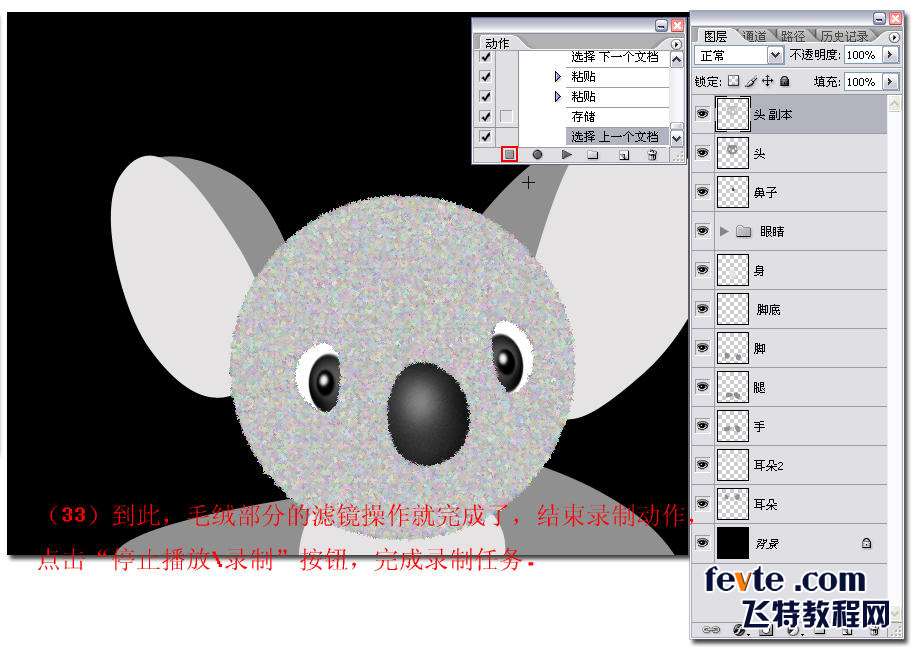
Task: Open the Actions panel flyout menu arrow
Action: click(x=676, y=44)
